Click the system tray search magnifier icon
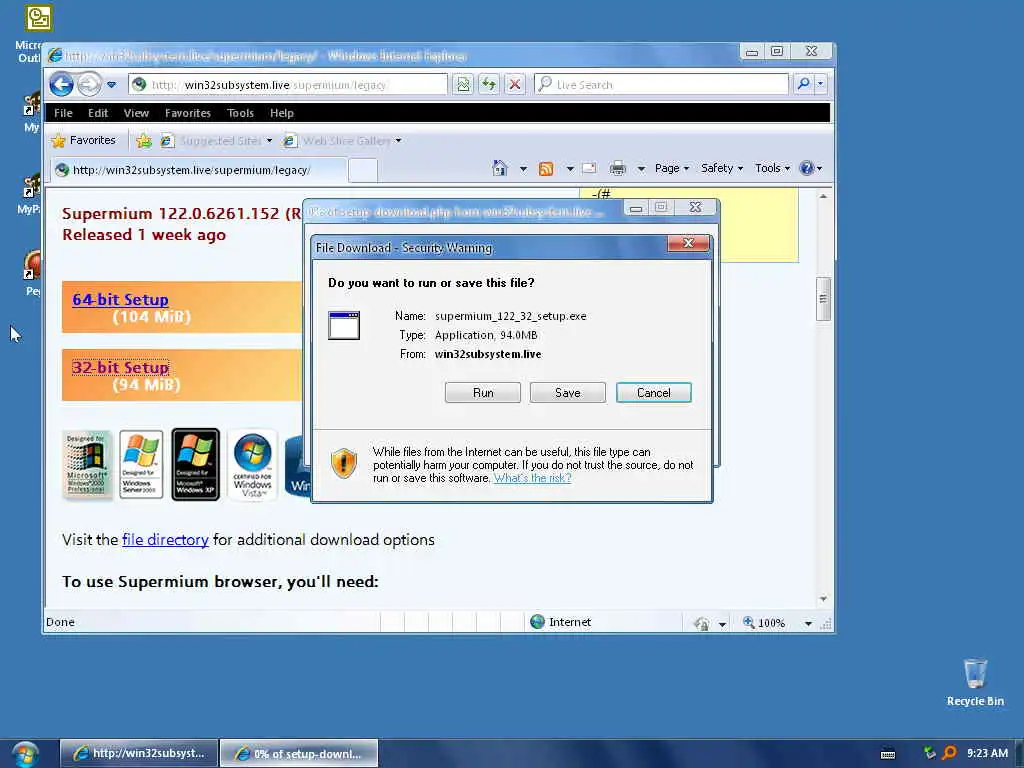This screenshot has width=1024, height=768. pyautogui.click(x=949, y=753)
